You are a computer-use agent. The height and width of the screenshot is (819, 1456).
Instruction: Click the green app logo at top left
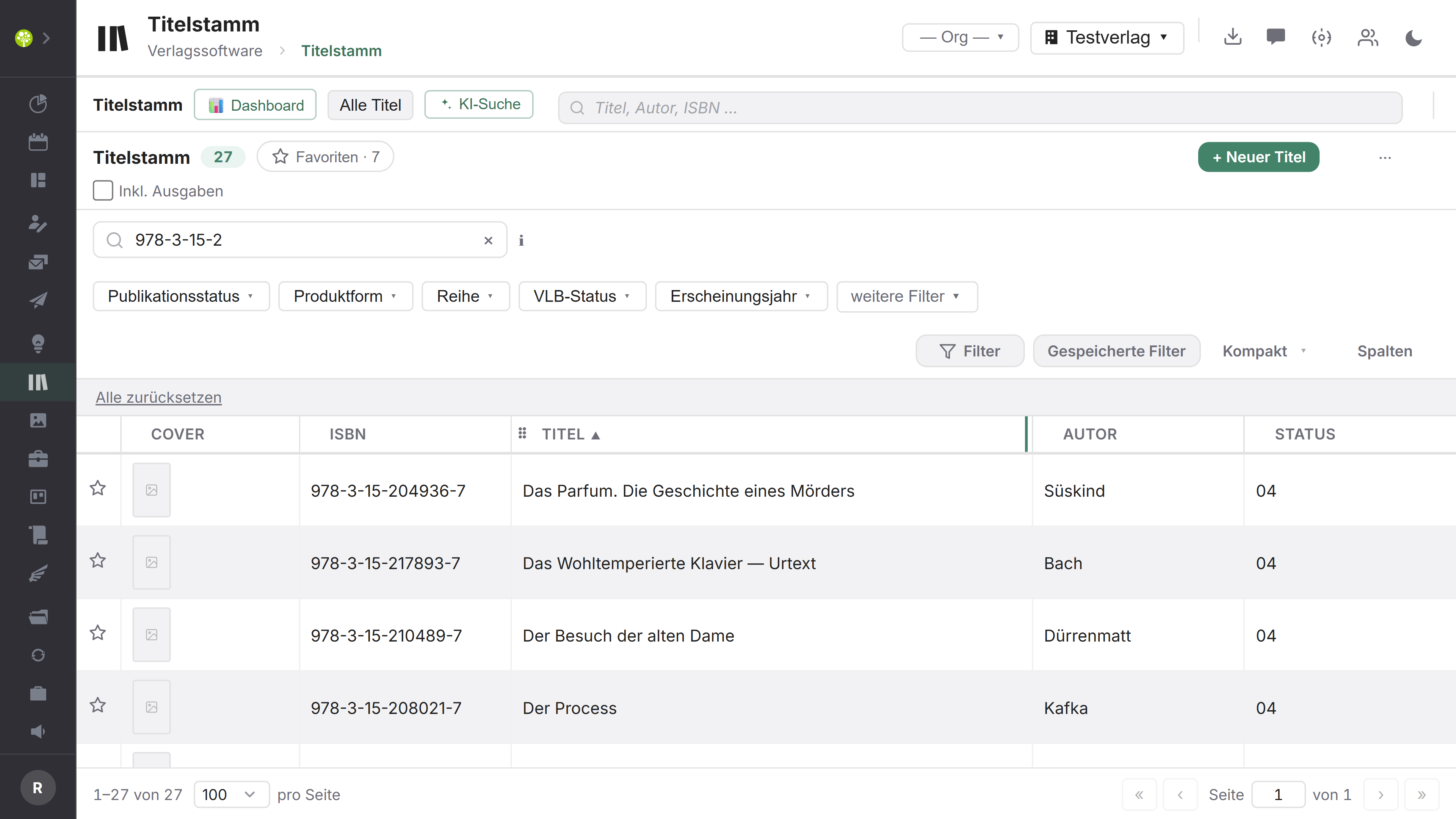point(24,38)
